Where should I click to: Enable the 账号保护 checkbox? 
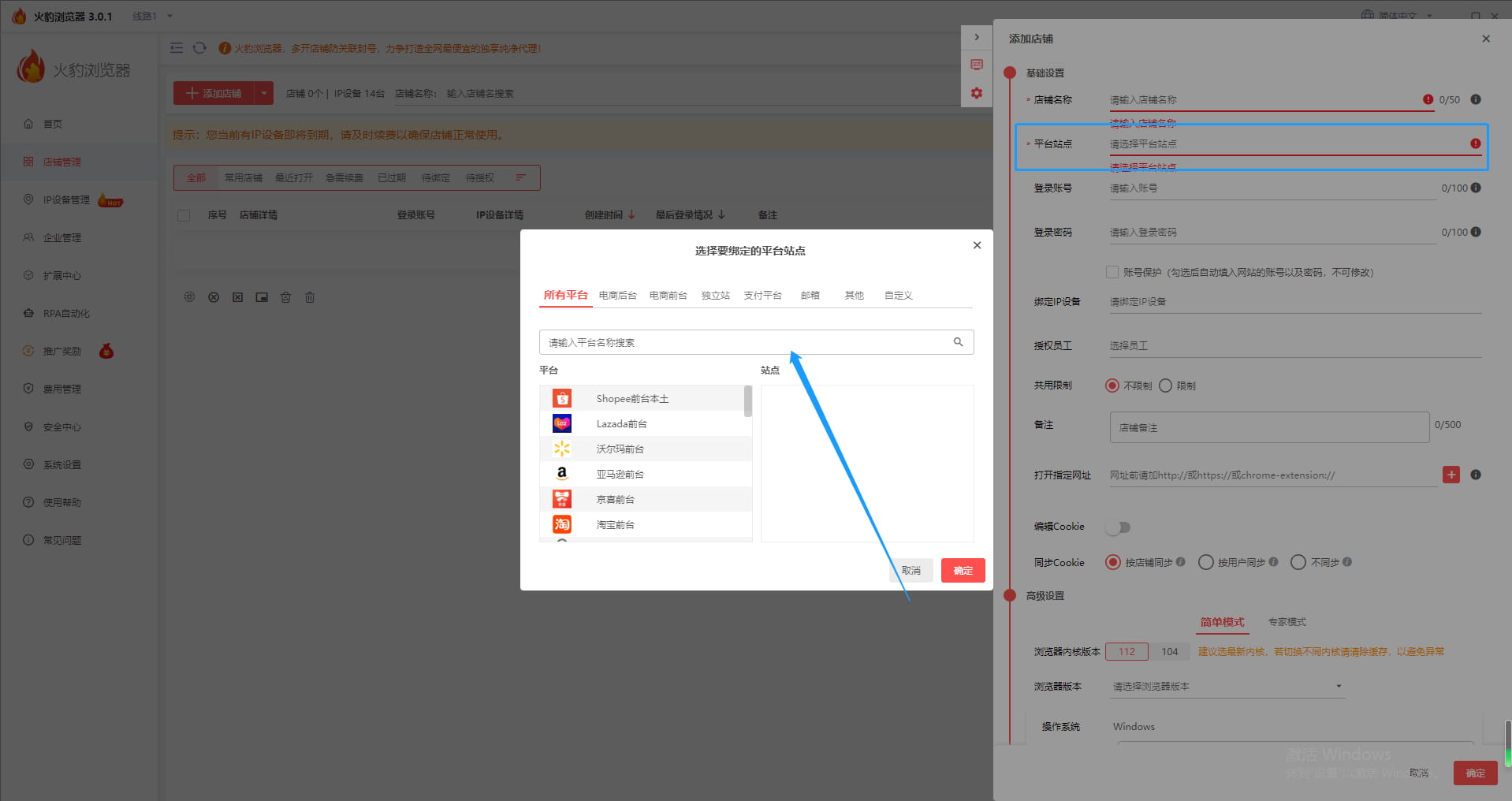click(1112, 272)
